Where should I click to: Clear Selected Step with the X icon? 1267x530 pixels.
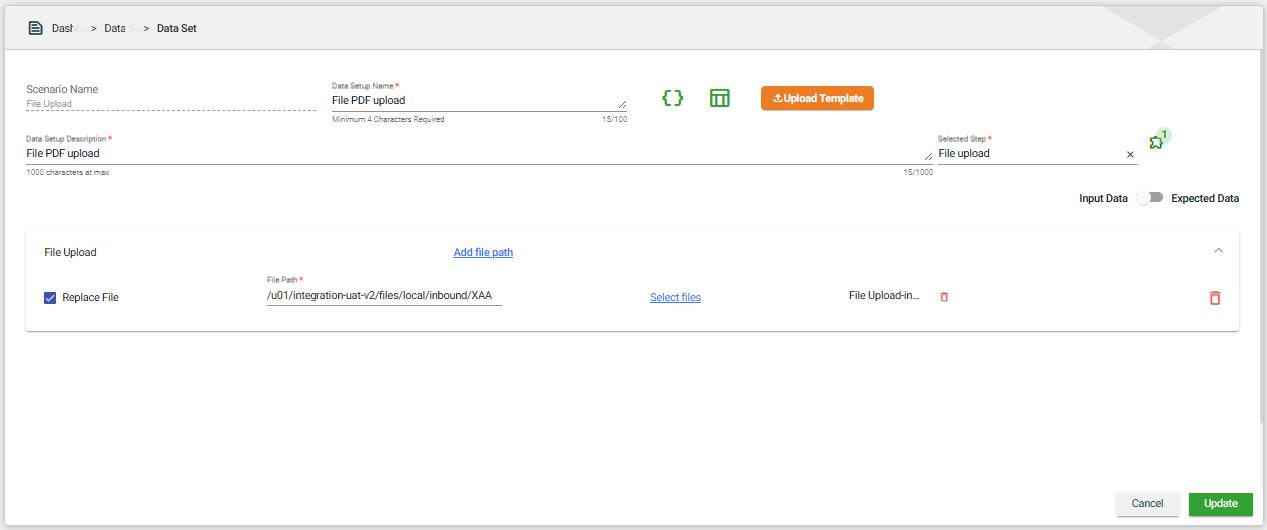tap(1130, 154)
